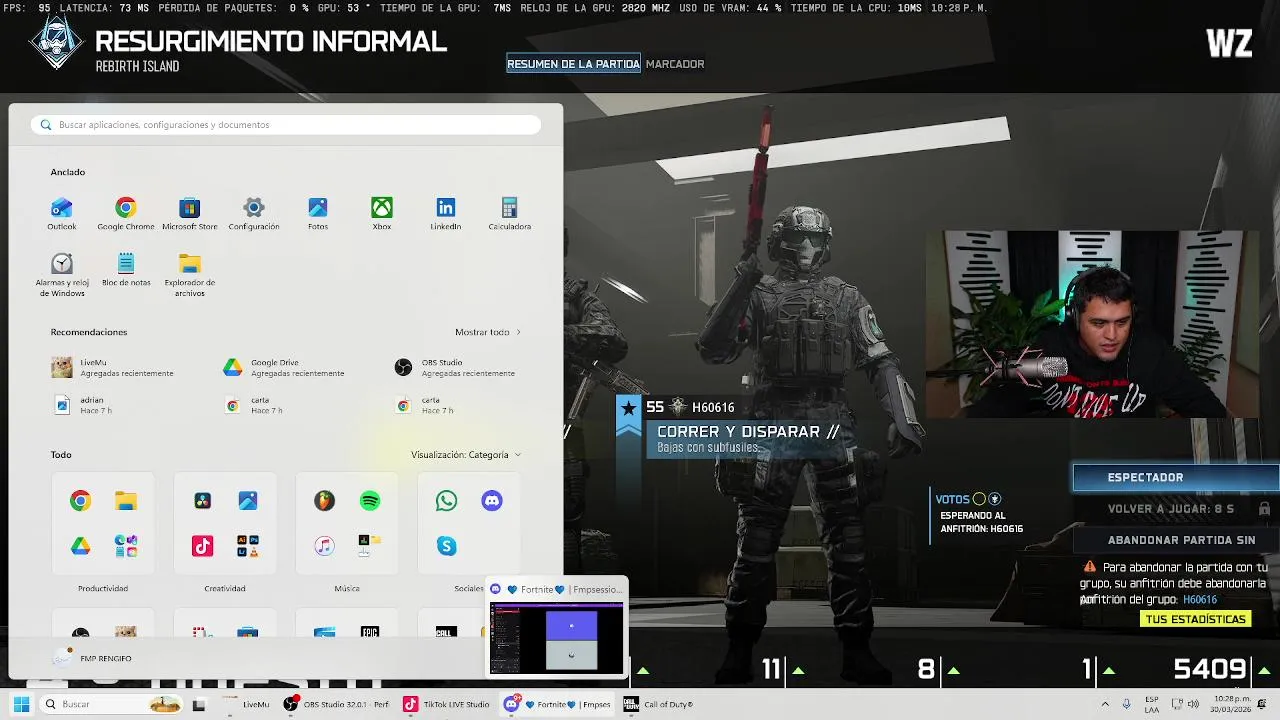Open the folder icon in Productividad group
This screenshot has width=1280, height=720.
pyautogui.click(x=126, y=501)
